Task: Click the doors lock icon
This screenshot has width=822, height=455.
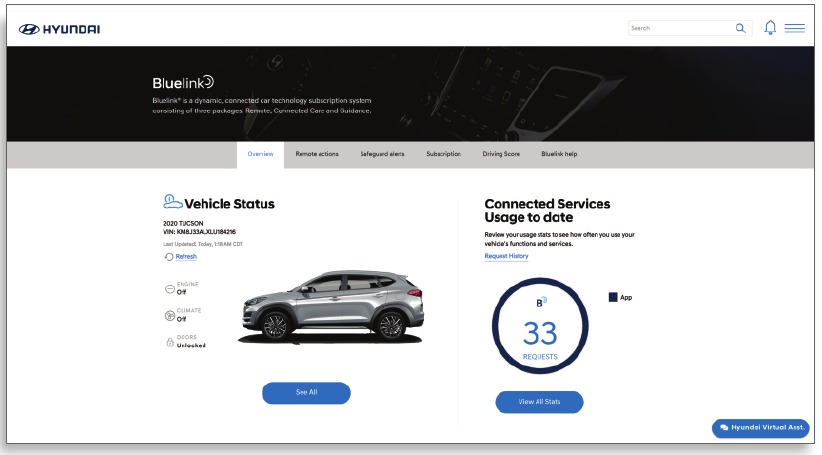Action: coord(170,342)
